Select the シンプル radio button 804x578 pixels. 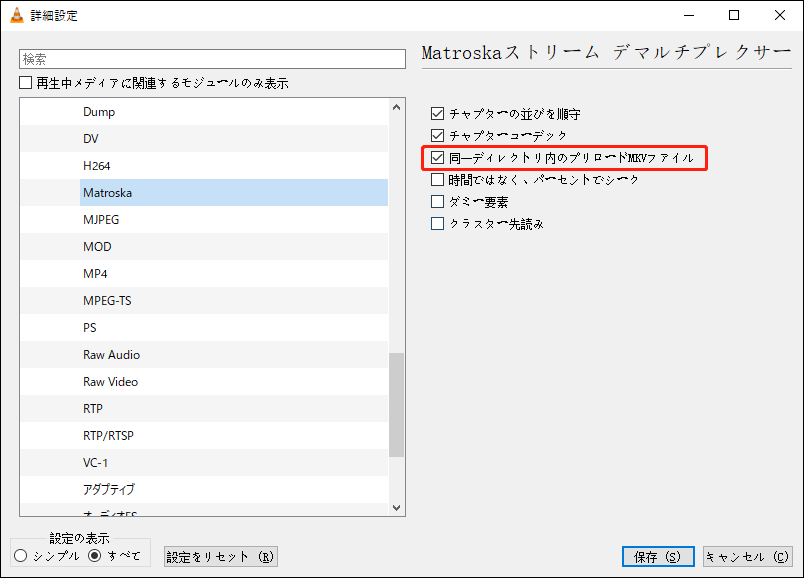[x=21, y=555]
